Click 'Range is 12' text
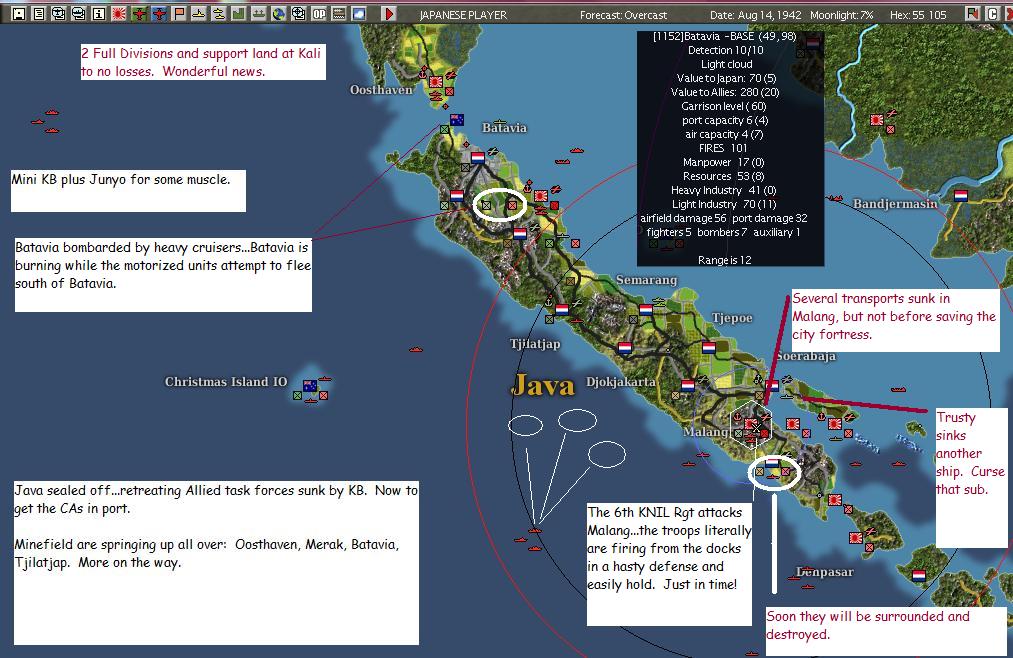Screen dimensions: 1013x658 coord(725,260)
